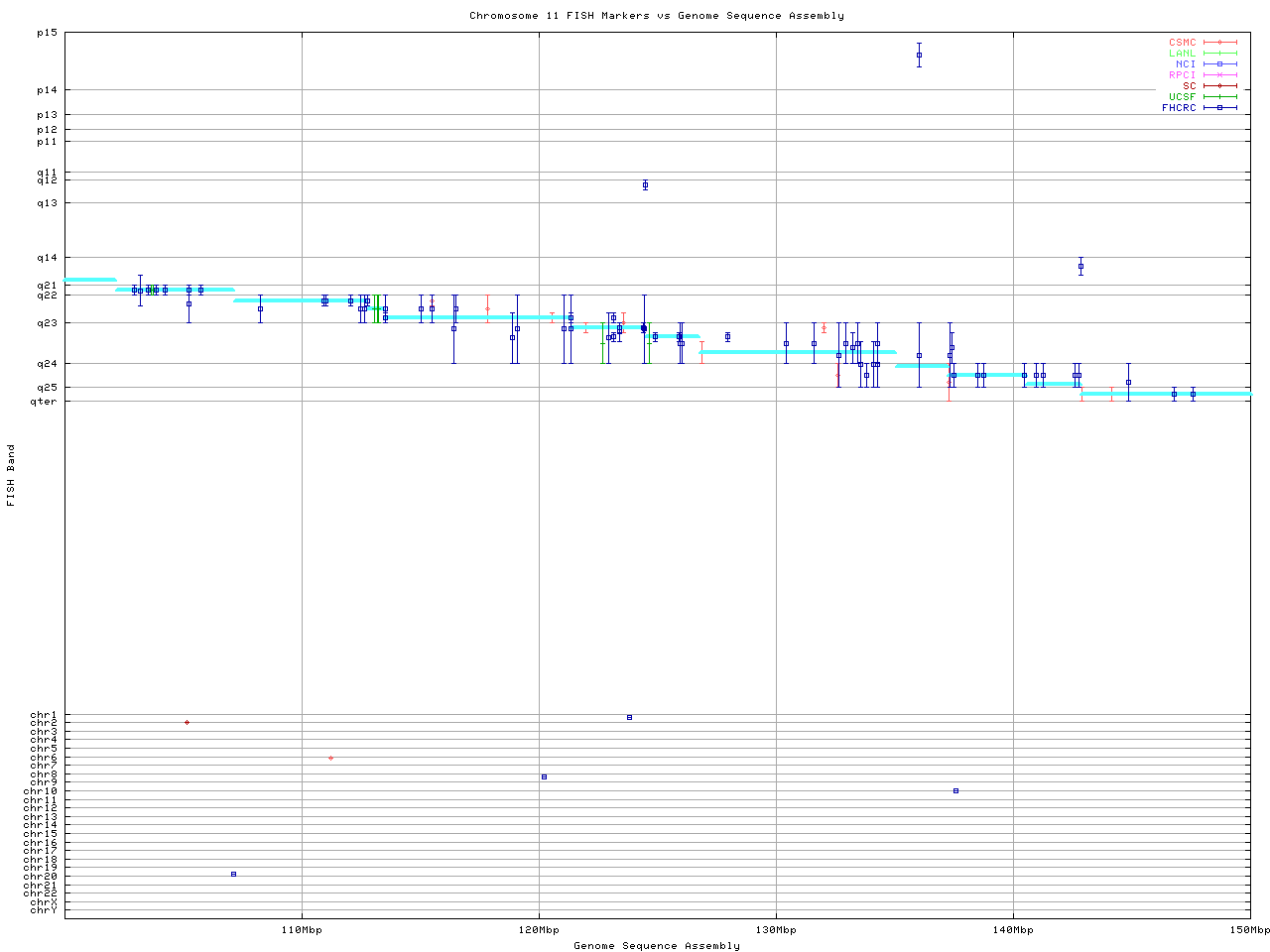Click the outlier data point near p15
The width and height of the screenshot is (1270, 952).
click(919, 56)
